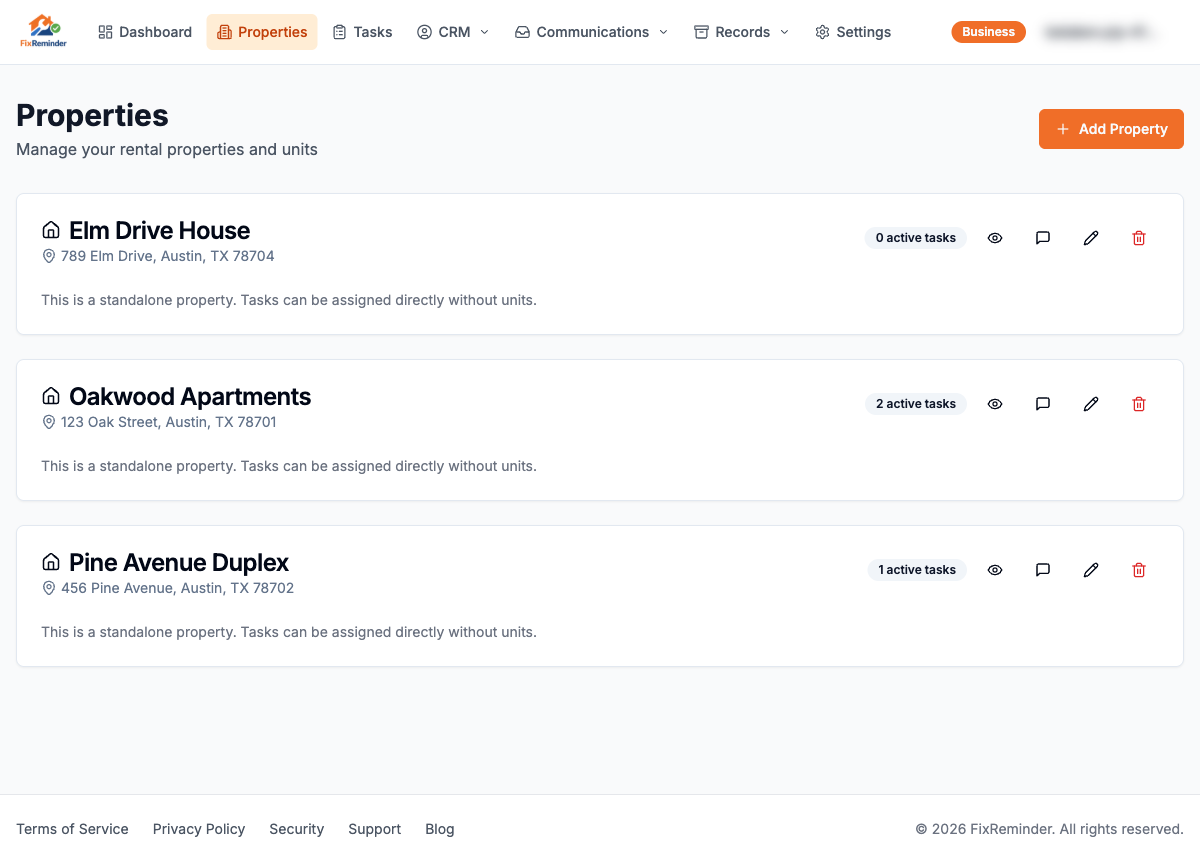Click the red trash icon on Elm Drive House
This screenshot has width=1200, height=863.
tap(1138, 237)
